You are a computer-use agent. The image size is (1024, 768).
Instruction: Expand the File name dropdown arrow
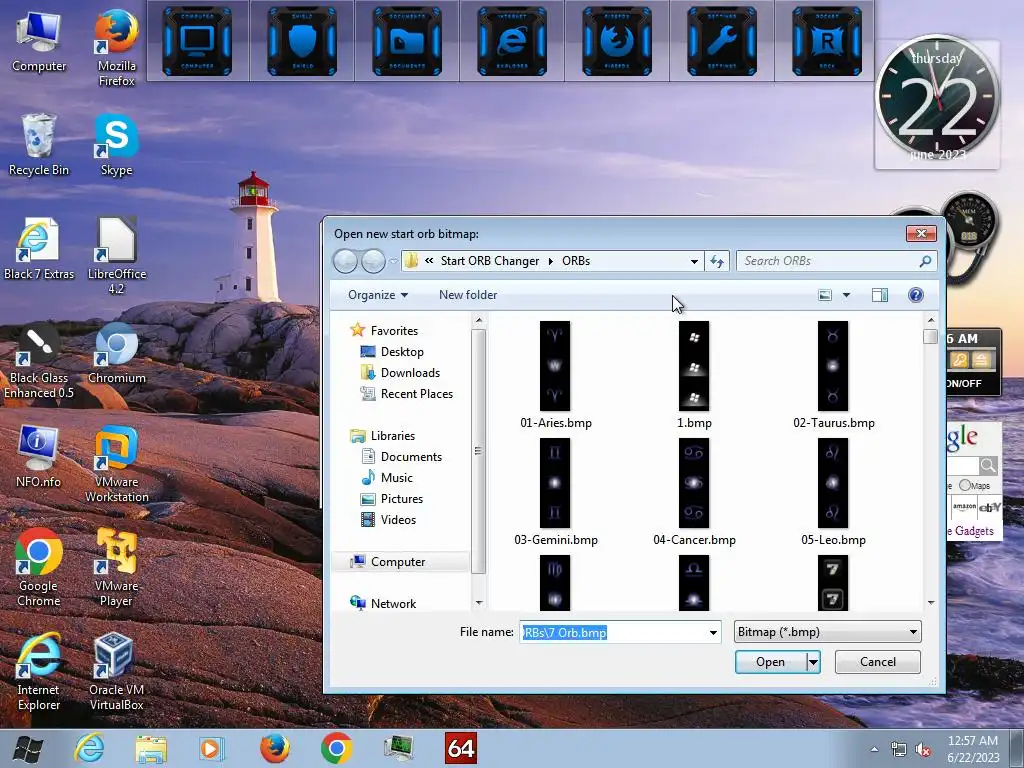[713, 633]
